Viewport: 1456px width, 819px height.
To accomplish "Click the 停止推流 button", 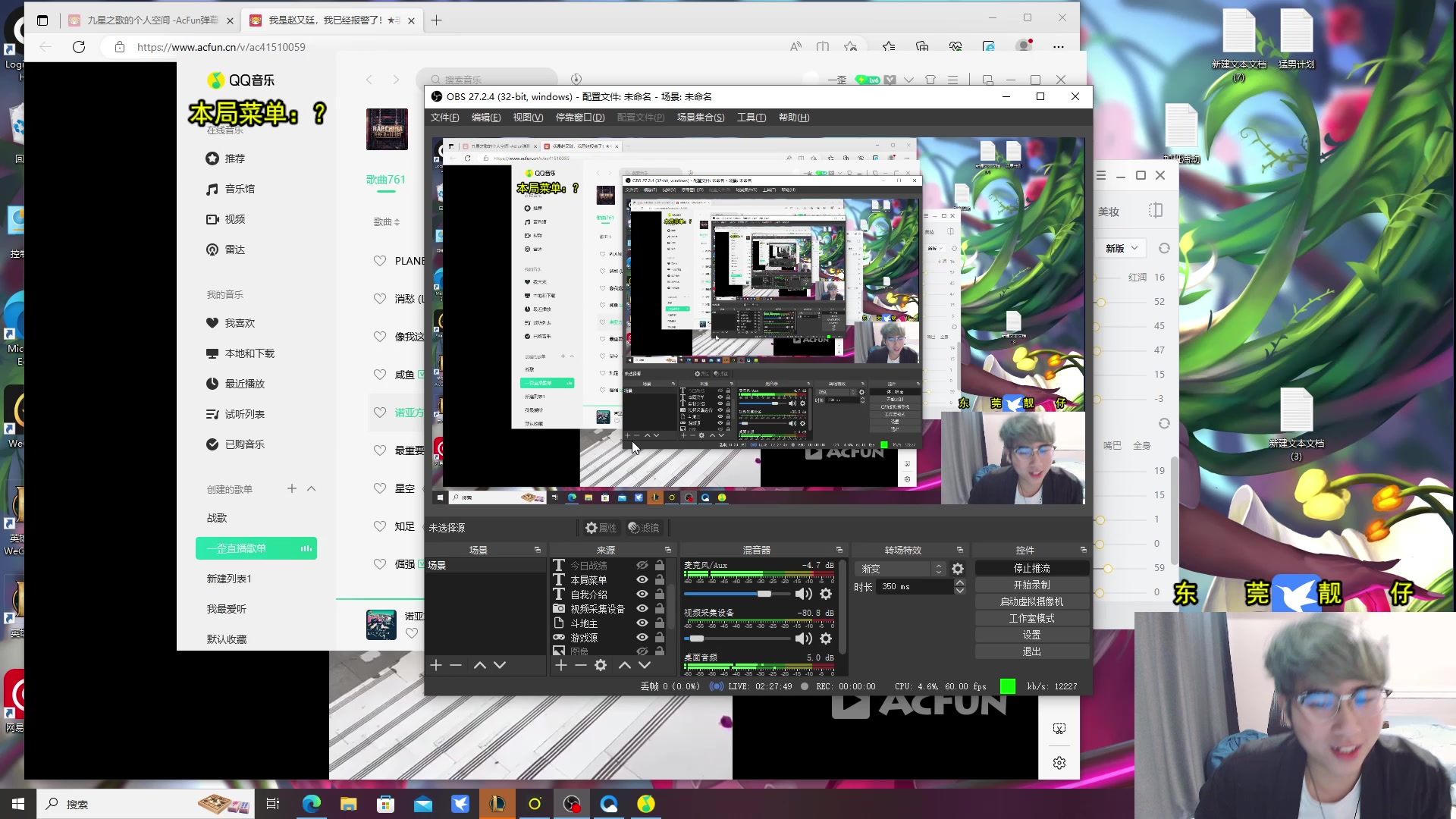I will tap(1031, 568).
